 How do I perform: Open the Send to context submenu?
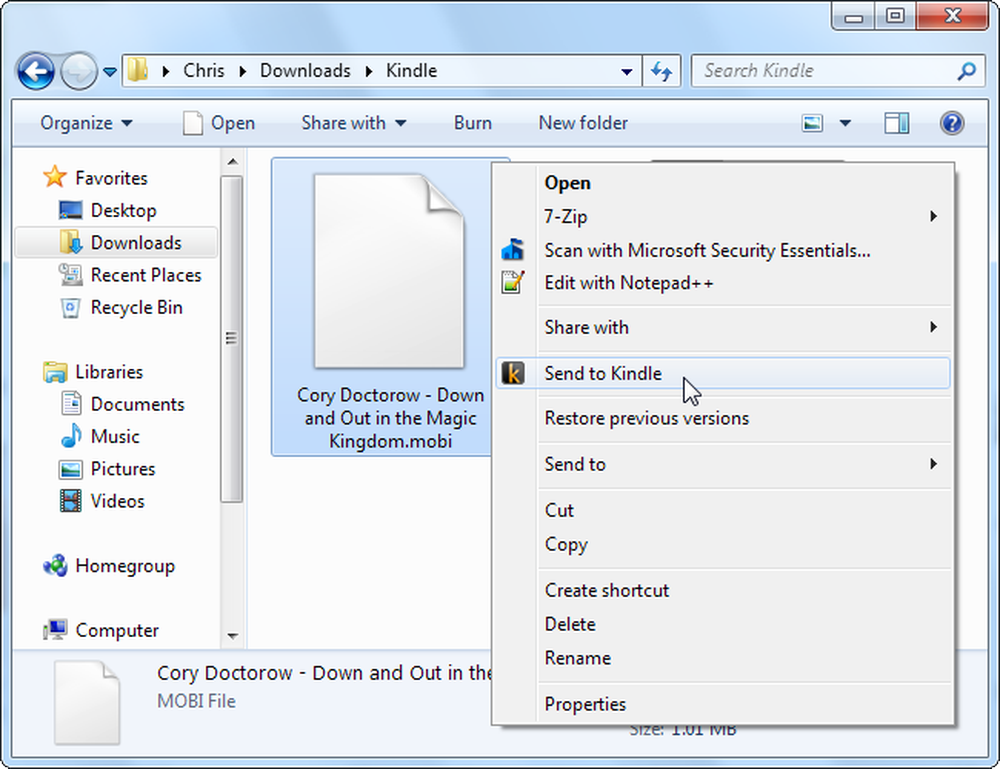click(x=723, y=464)
